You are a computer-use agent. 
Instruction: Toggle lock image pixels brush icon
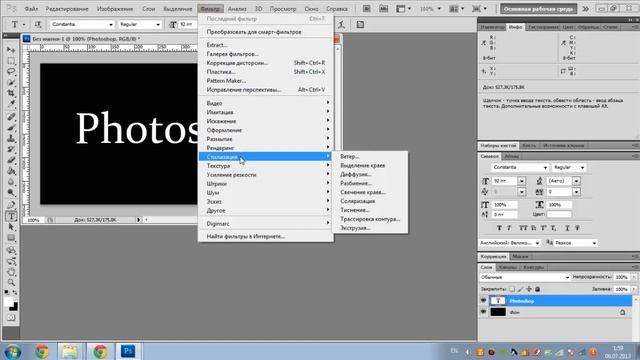(x=520, y=289)
